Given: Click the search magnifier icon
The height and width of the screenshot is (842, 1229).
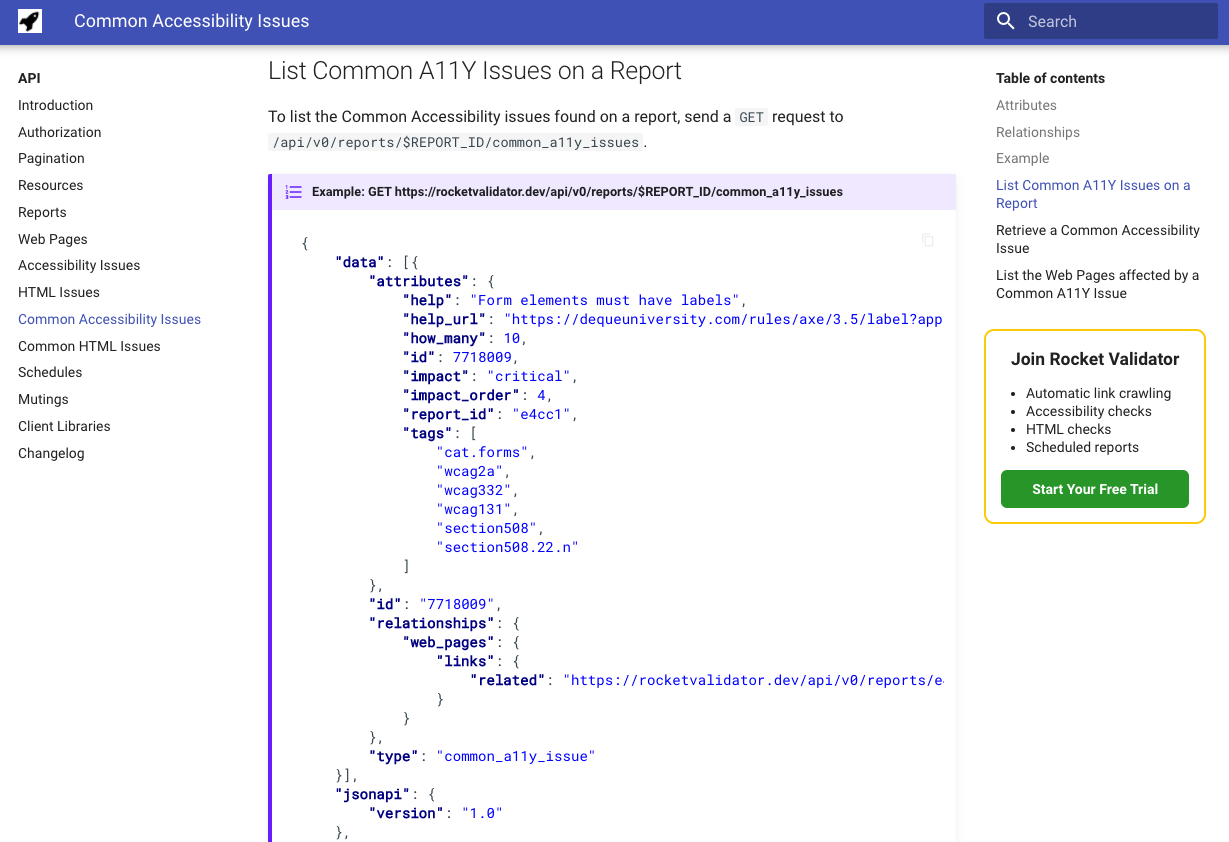Looking at the screenshot, I should coord(1004,20).
